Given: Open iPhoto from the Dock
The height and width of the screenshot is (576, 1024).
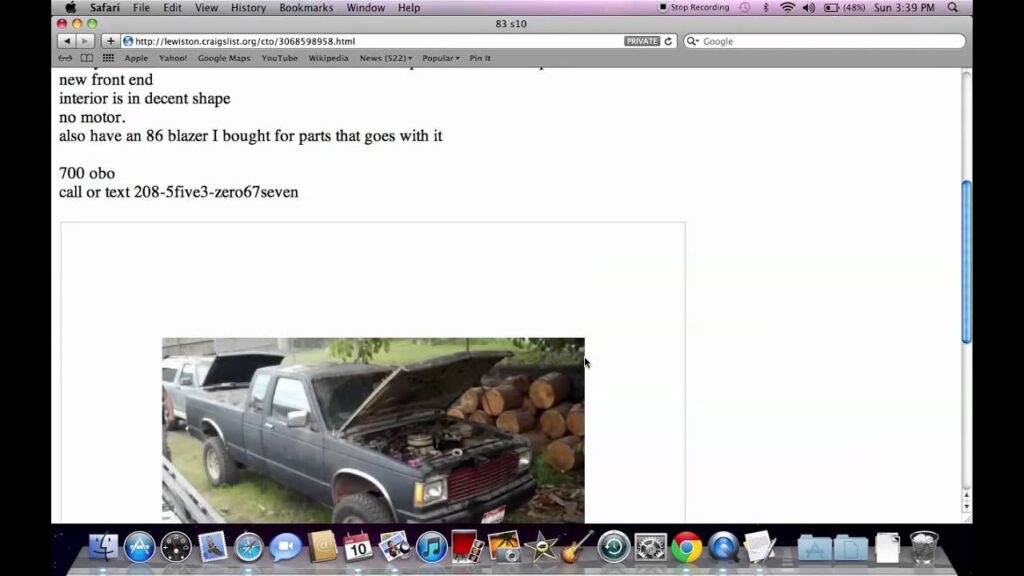Looking at the screenshot, I should pos(394,547).
